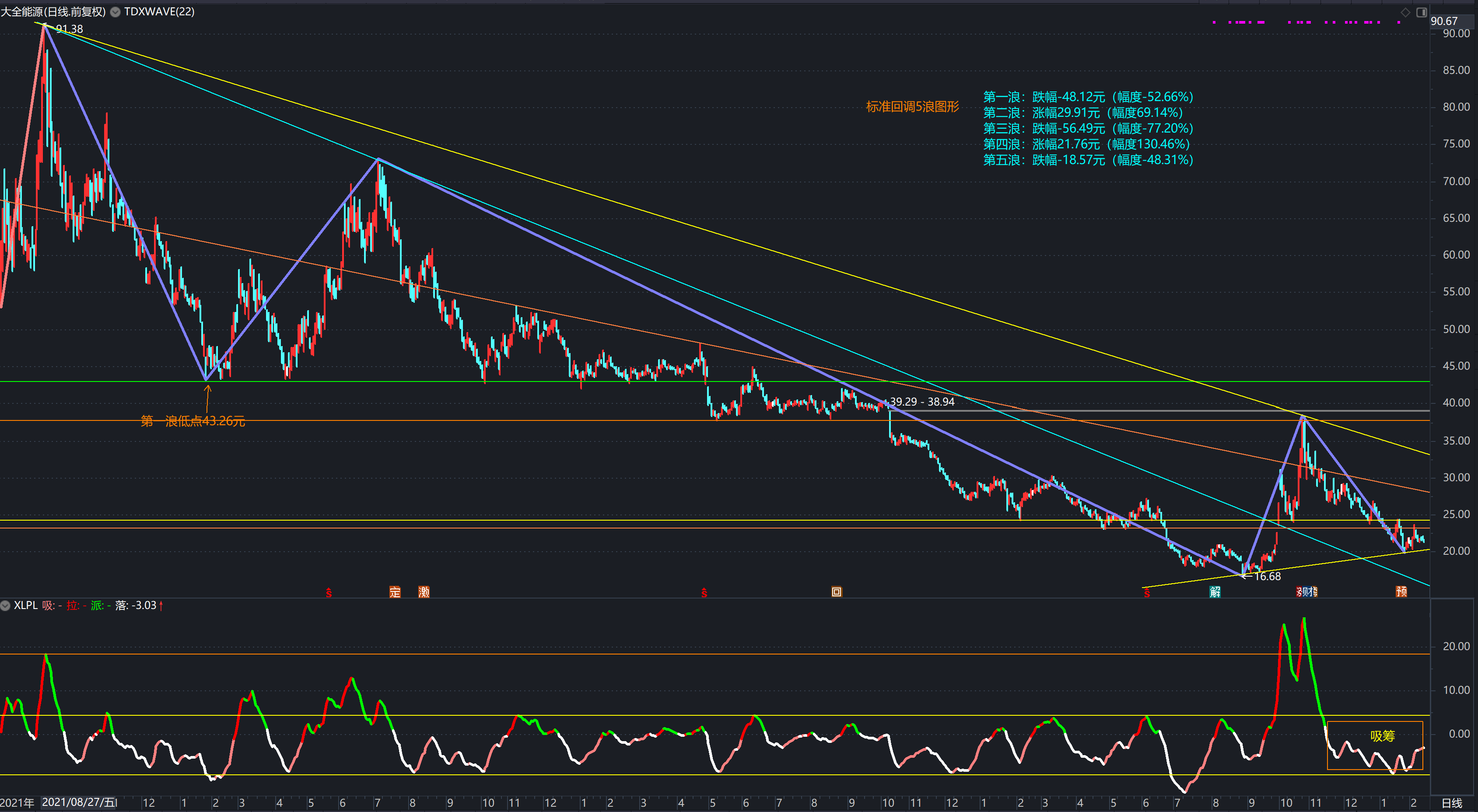The width and height of the screenshot is (1478, 812).
Task: Click the 90.67 price label on the price axis
Action: click(1443, 21)
